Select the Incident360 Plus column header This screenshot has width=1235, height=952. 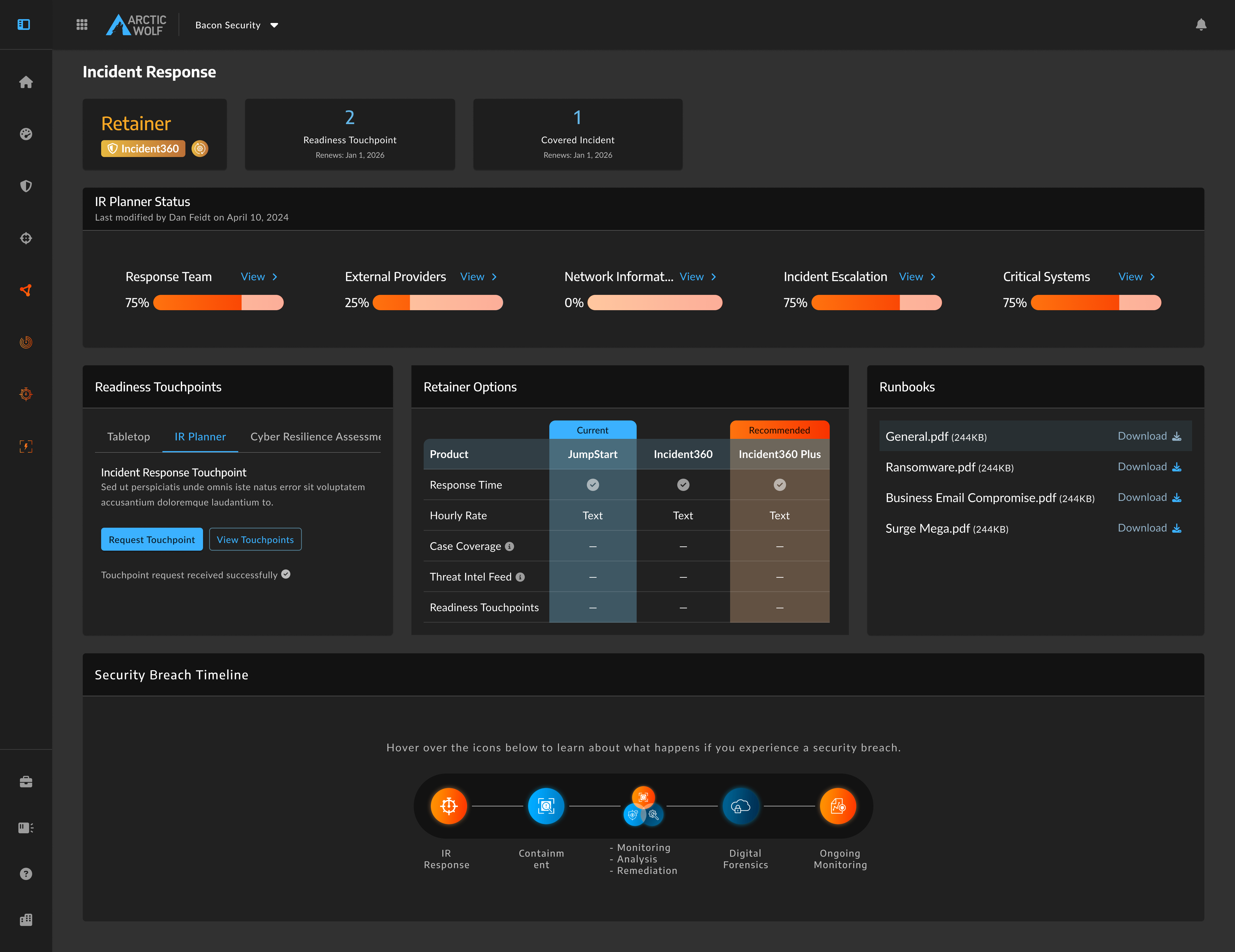[780, 454]
